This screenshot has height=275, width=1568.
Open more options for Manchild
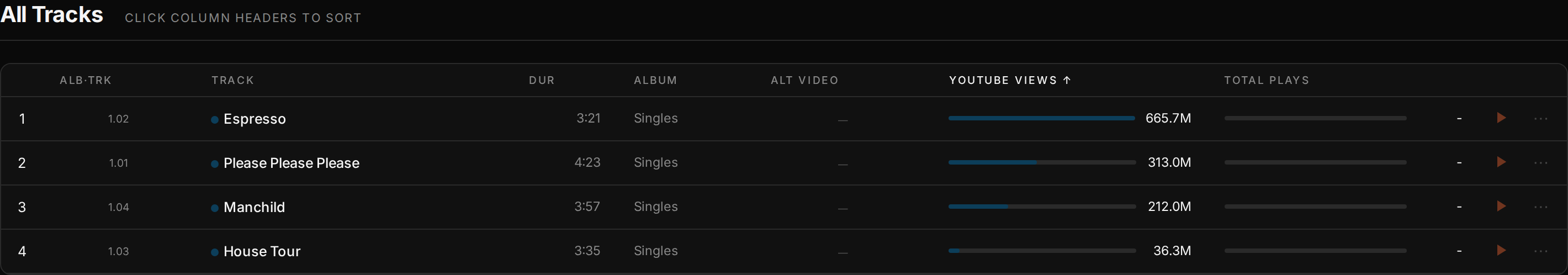1540,207
